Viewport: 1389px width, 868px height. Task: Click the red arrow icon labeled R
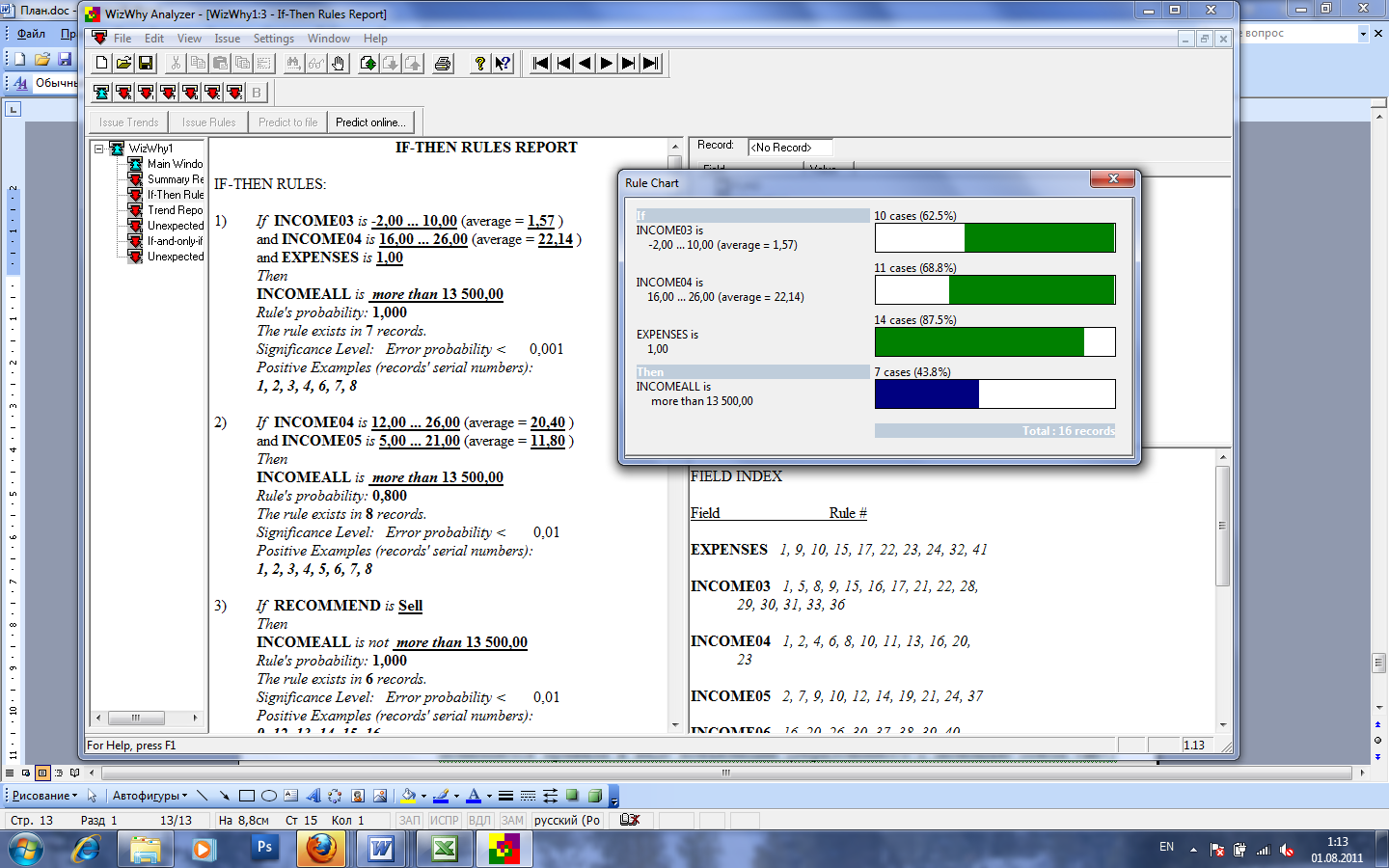(123, 93)
